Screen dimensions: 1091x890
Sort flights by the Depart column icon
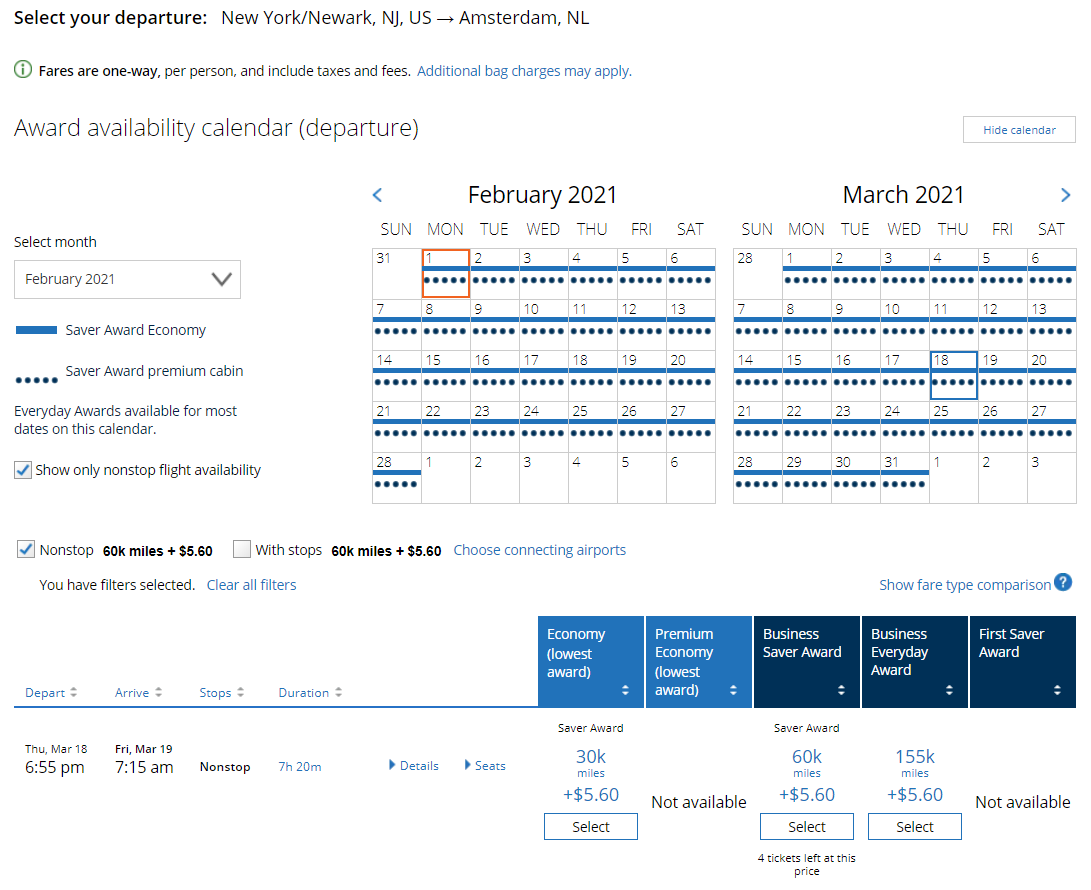(75, 692)
